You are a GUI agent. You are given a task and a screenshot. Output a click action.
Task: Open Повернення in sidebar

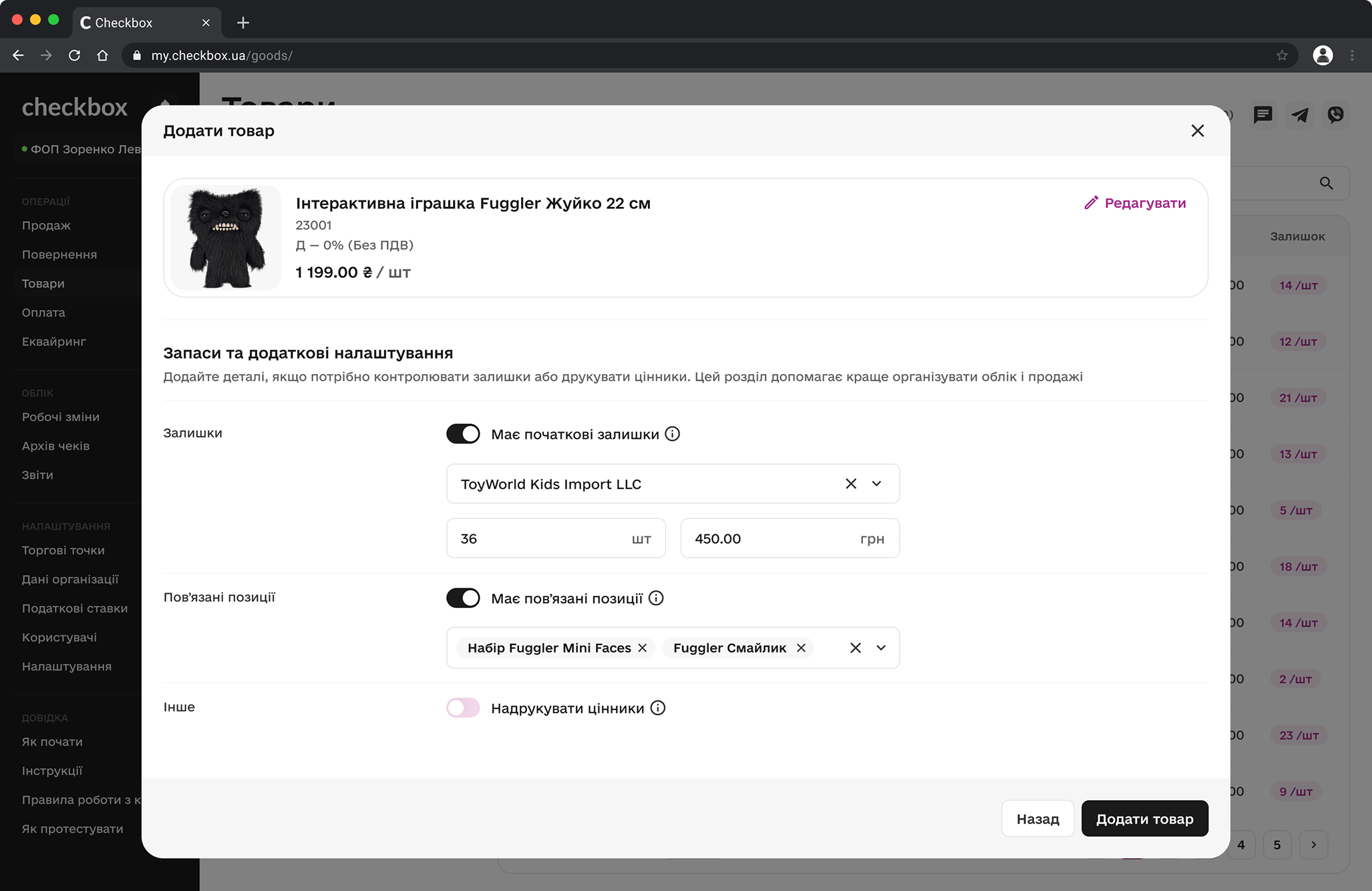59,254
